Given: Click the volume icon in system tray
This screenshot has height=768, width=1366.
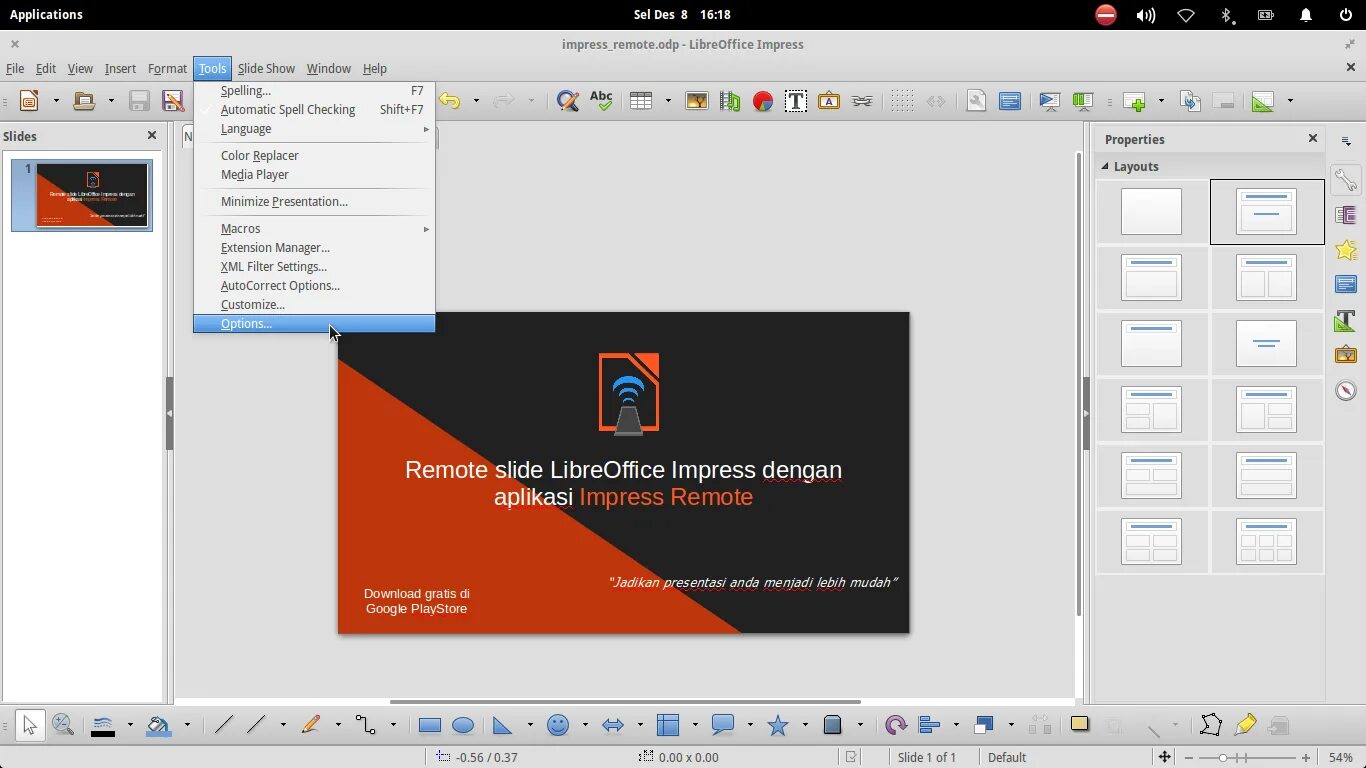Looking at the screenshot, I should [x=1145, y=14].
